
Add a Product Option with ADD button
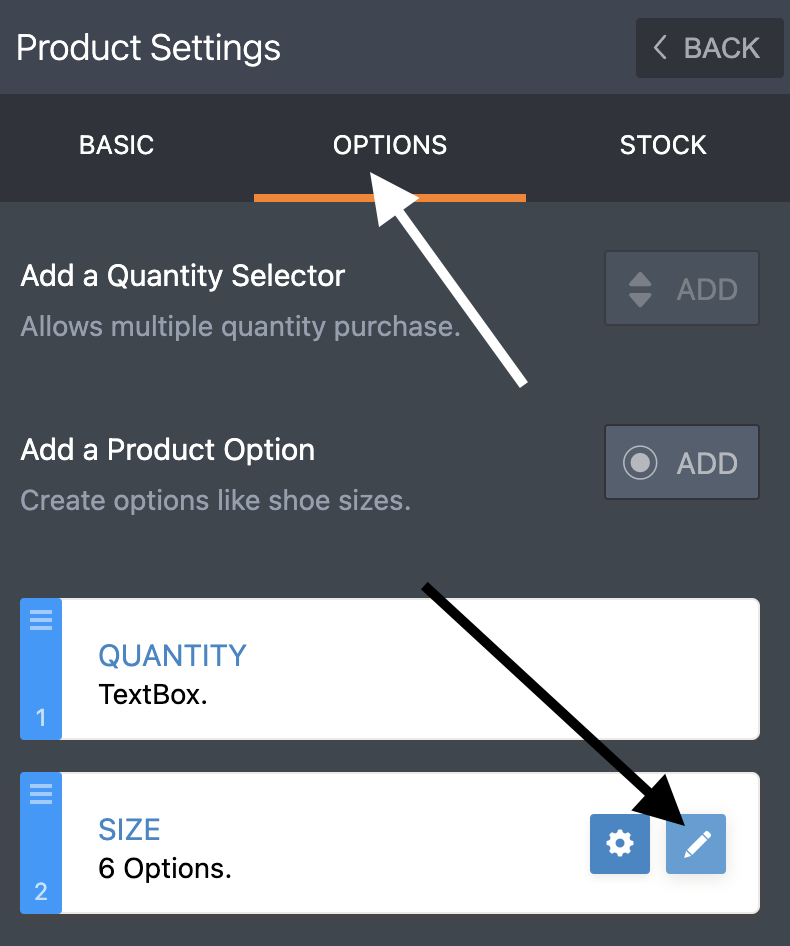[x=682, y=462]
